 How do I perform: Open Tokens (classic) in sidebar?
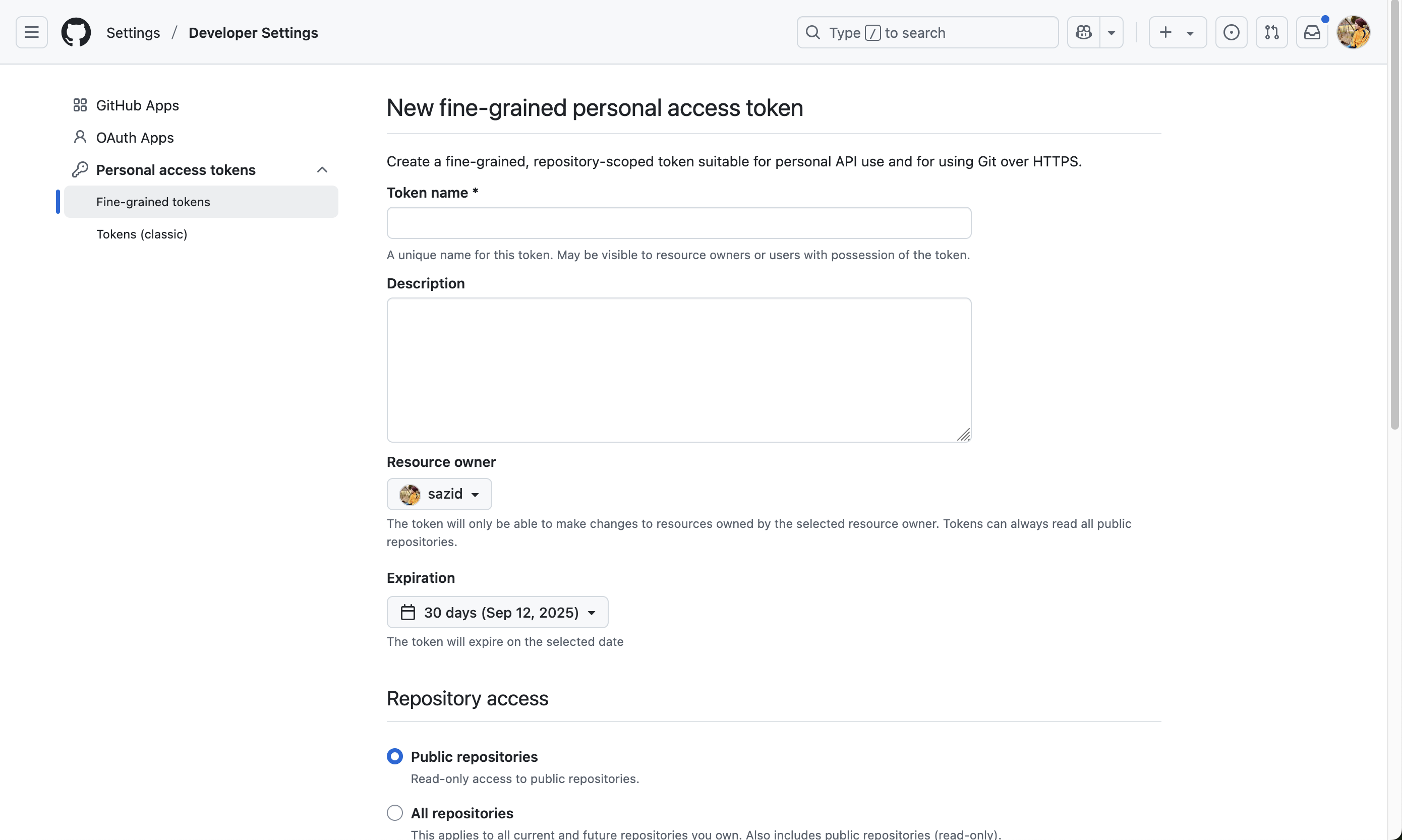142,234
